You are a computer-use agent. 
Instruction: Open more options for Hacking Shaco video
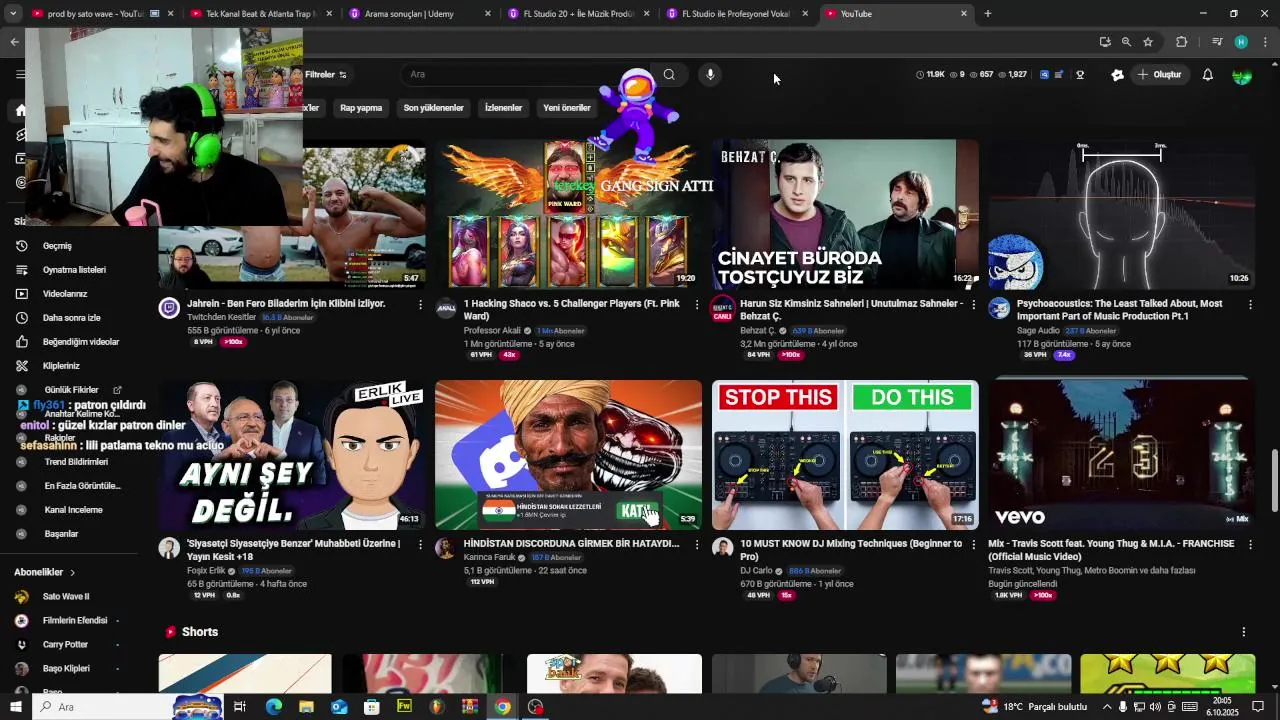click(697, 304)
